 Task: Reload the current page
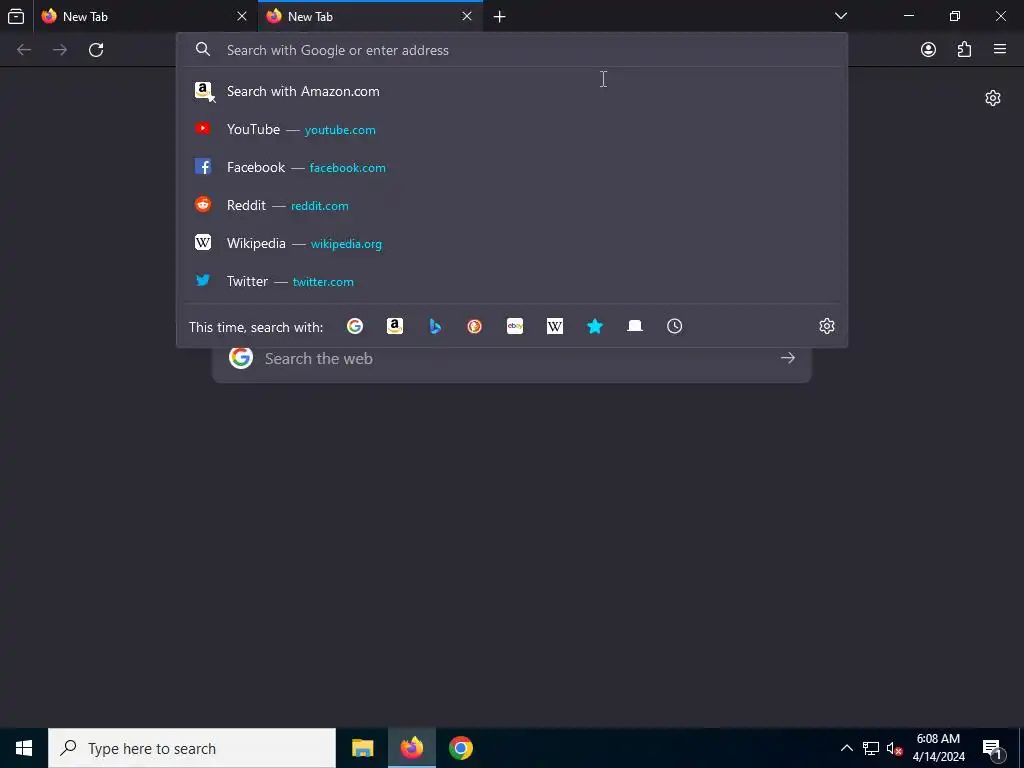click(x=96, y=50)
